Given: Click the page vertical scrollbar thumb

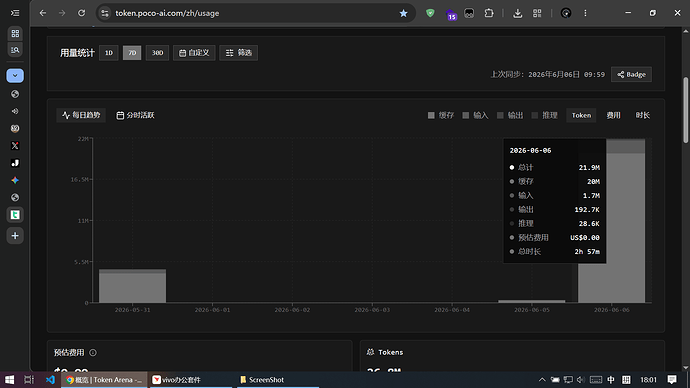Looking at the screenshot, I should [x=686, y=110].
